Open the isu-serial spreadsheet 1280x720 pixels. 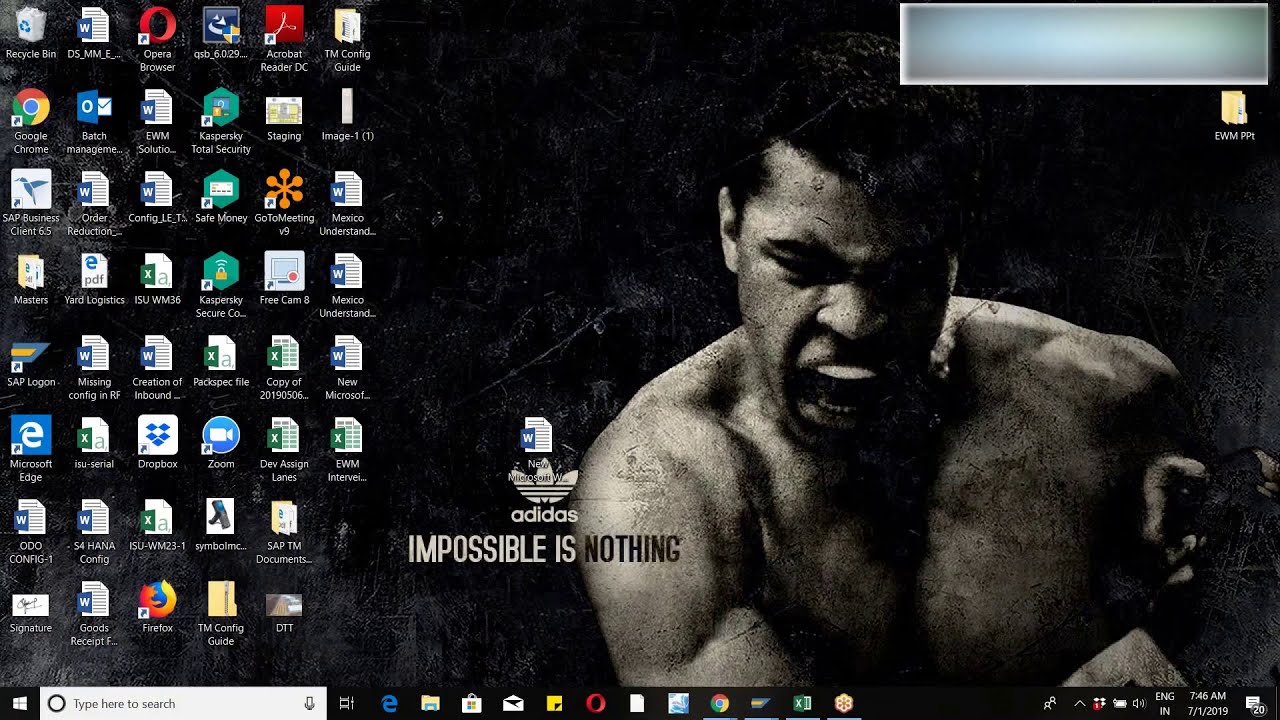tap(94, 444)
